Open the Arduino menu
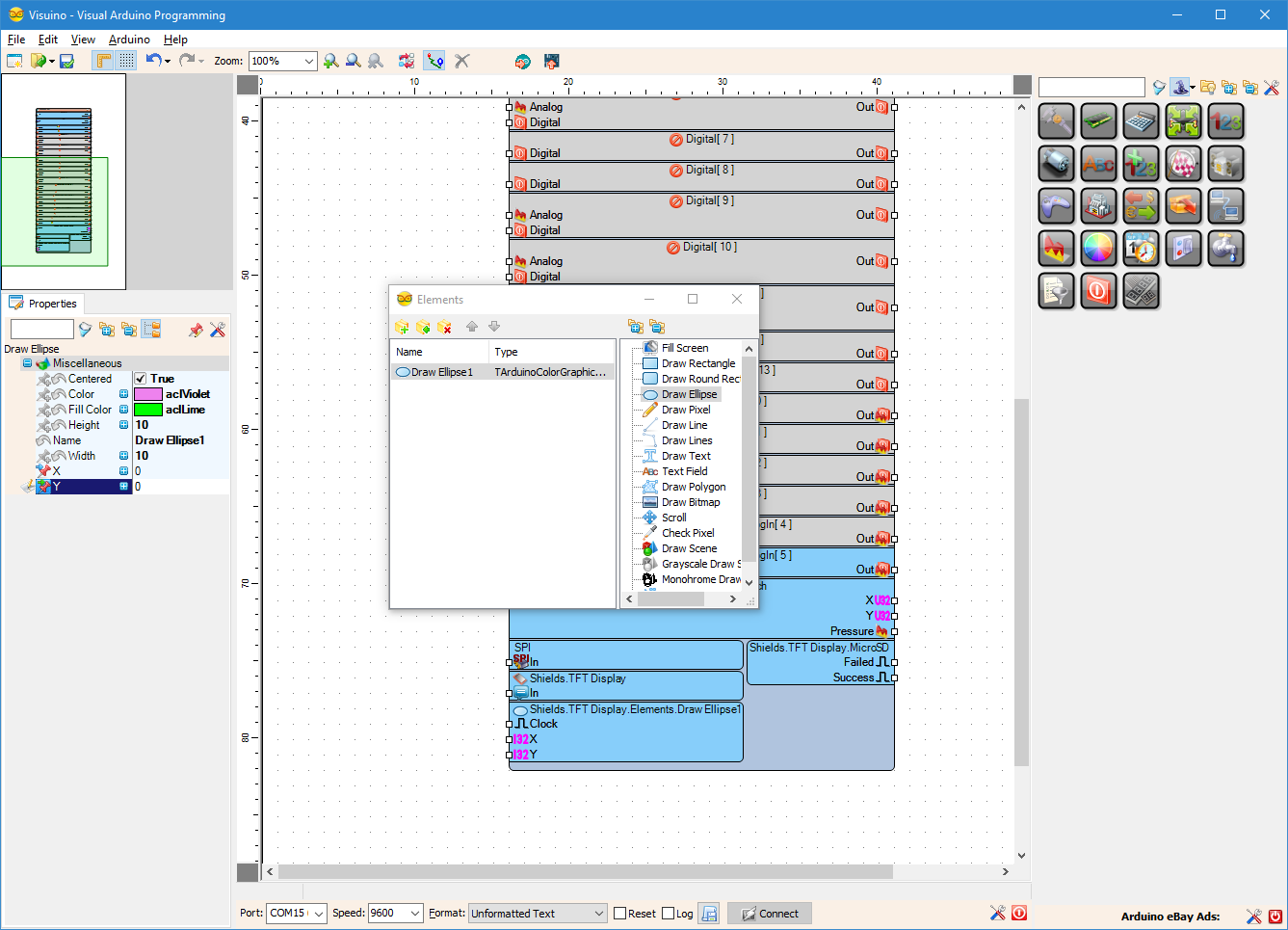The height and width of the screenshot is (930, 1288). [129, 40]
